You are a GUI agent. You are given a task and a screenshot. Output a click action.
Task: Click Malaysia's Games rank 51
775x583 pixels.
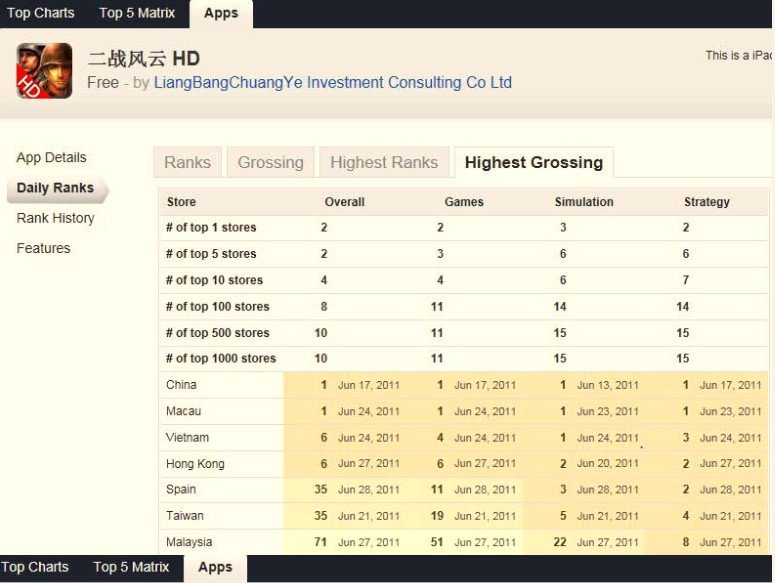pyautogui.click(x=437, y=542)
